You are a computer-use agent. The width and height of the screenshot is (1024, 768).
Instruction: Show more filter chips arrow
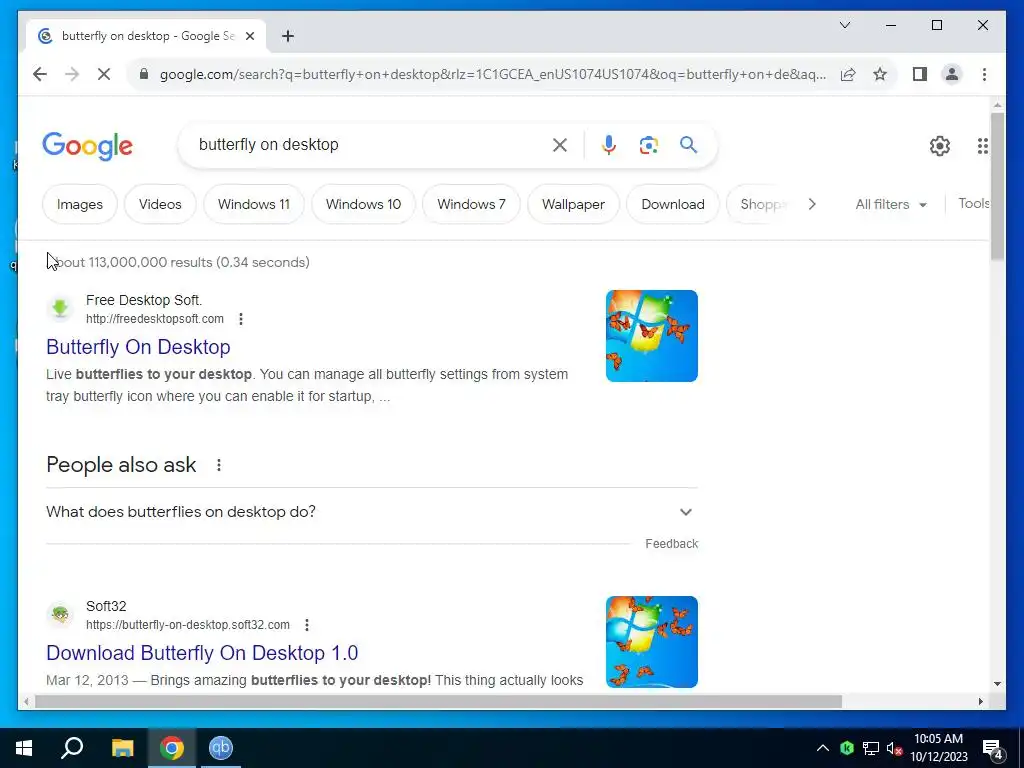click(x=812, y=204)
